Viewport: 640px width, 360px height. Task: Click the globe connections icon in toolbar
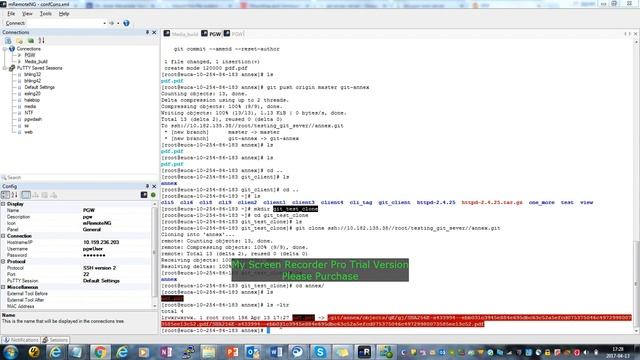tap(126, 23)
